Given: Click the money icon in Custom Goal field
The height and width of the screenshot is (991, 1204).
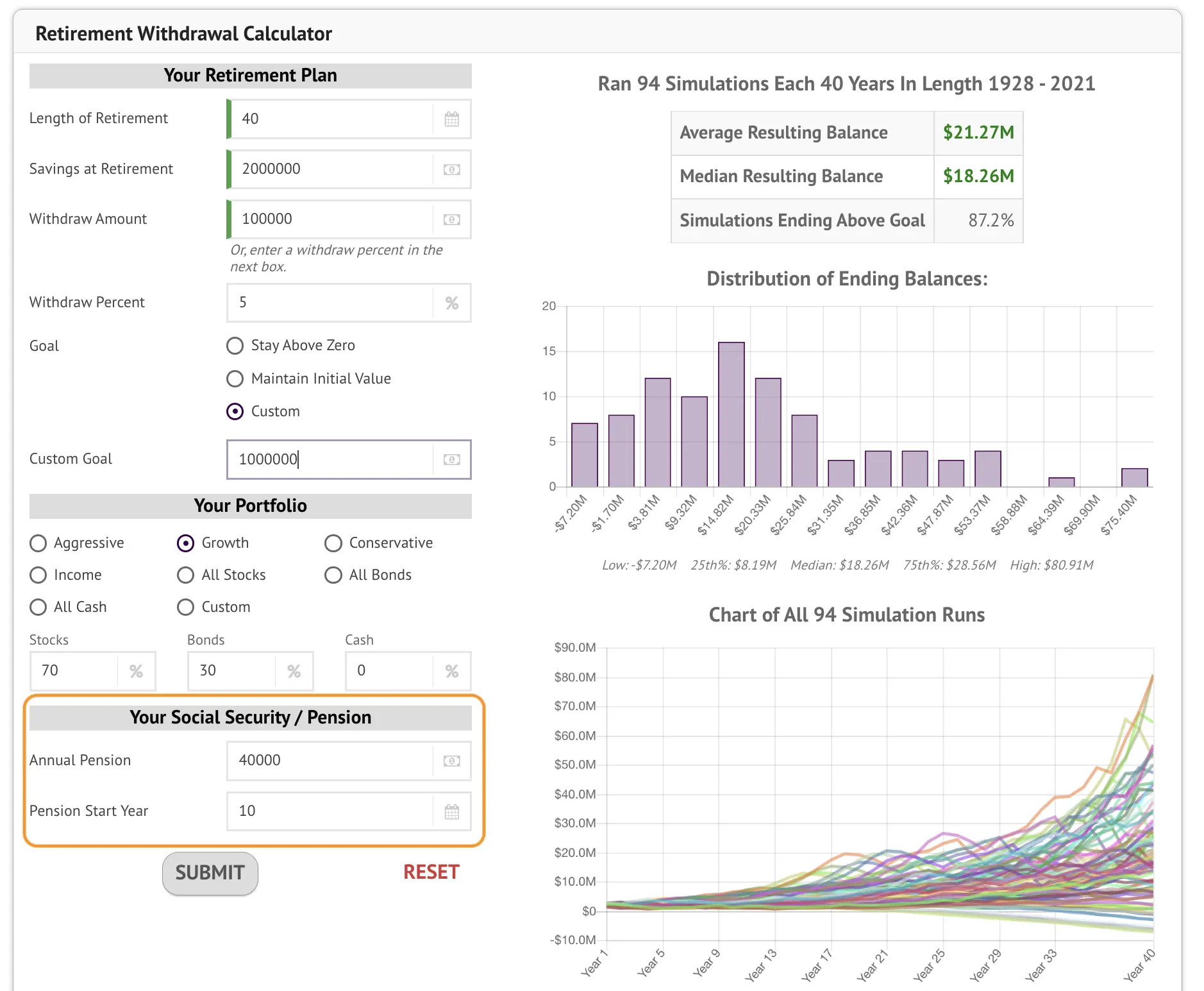Looking at the screenshot, I should (452, 459).
